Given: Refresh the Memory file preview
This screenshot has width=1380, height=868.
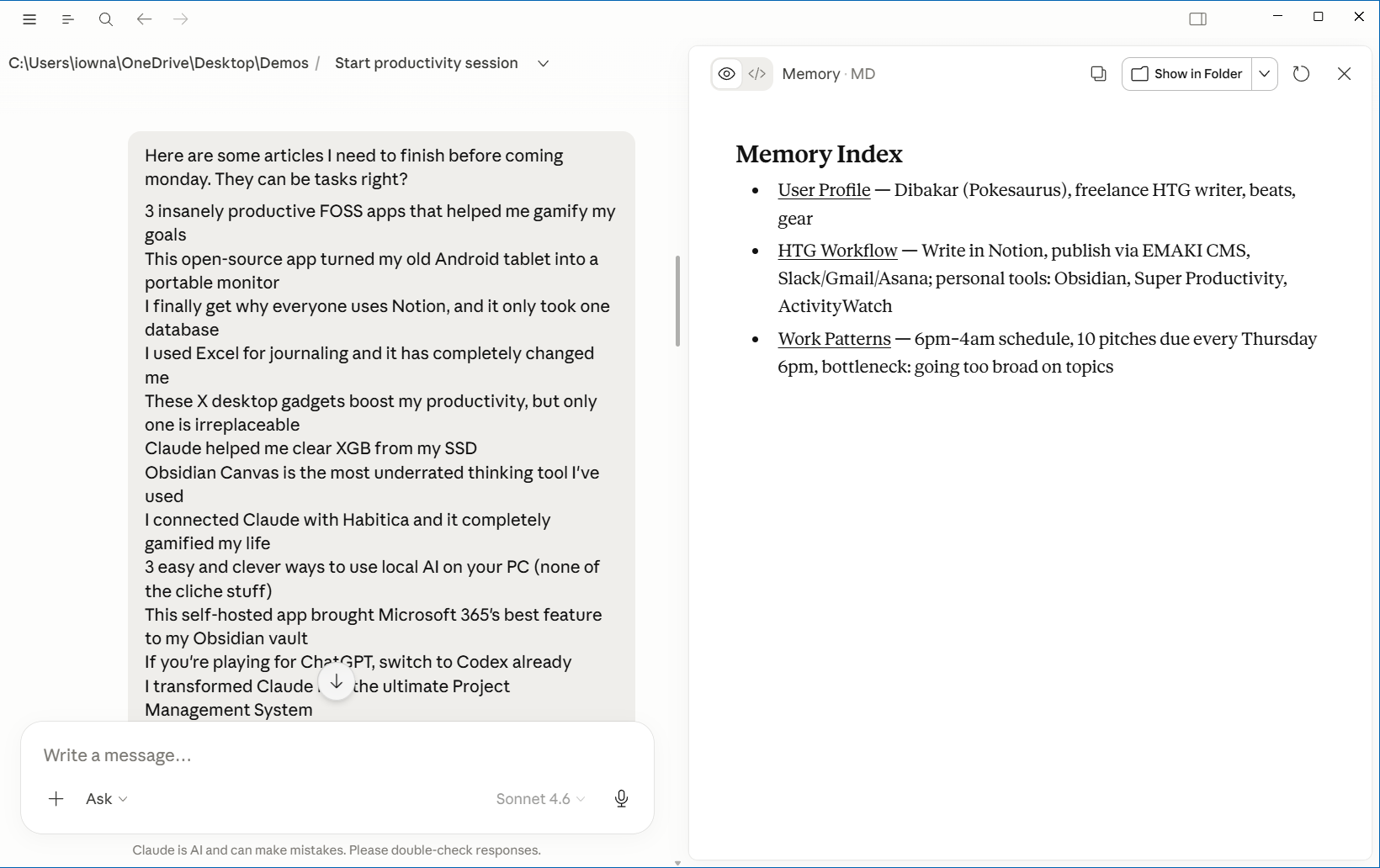Looking at the screenshot, I should [1301, 74].
